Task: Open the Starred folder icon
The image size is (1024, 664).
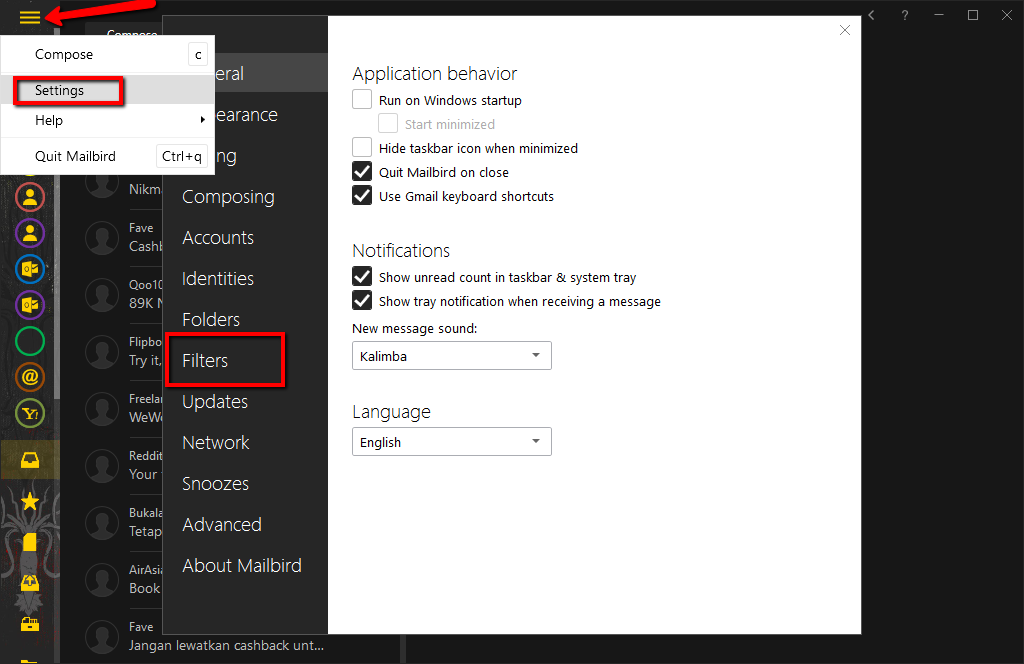Action: point(30,501)
